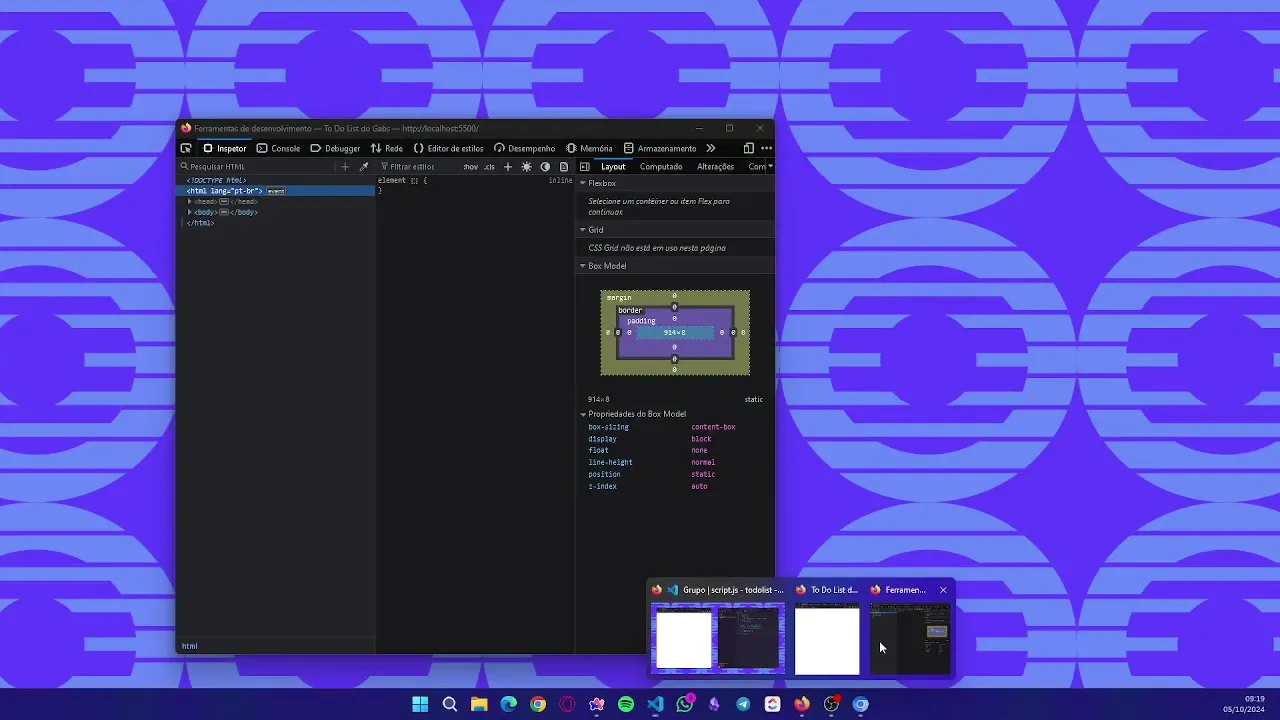1280x720 pixels.
Task: Toggle responsive design mode icon
Action: (748, 148)
